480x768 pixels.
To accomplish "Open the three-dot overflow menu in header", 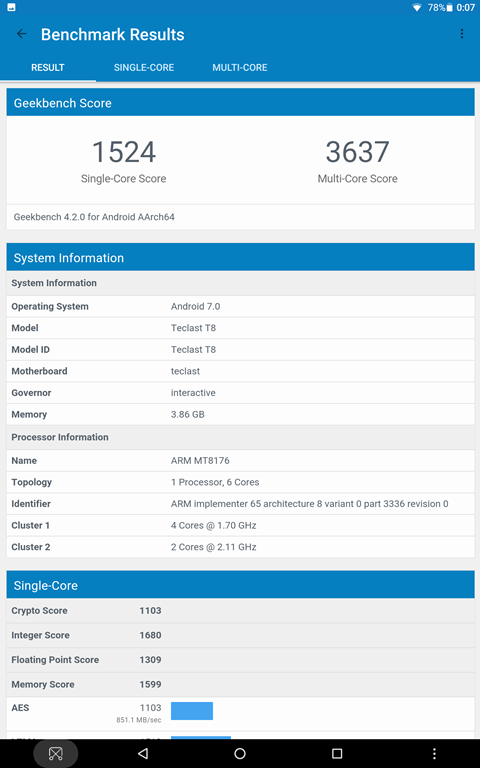I will point(462,34).
